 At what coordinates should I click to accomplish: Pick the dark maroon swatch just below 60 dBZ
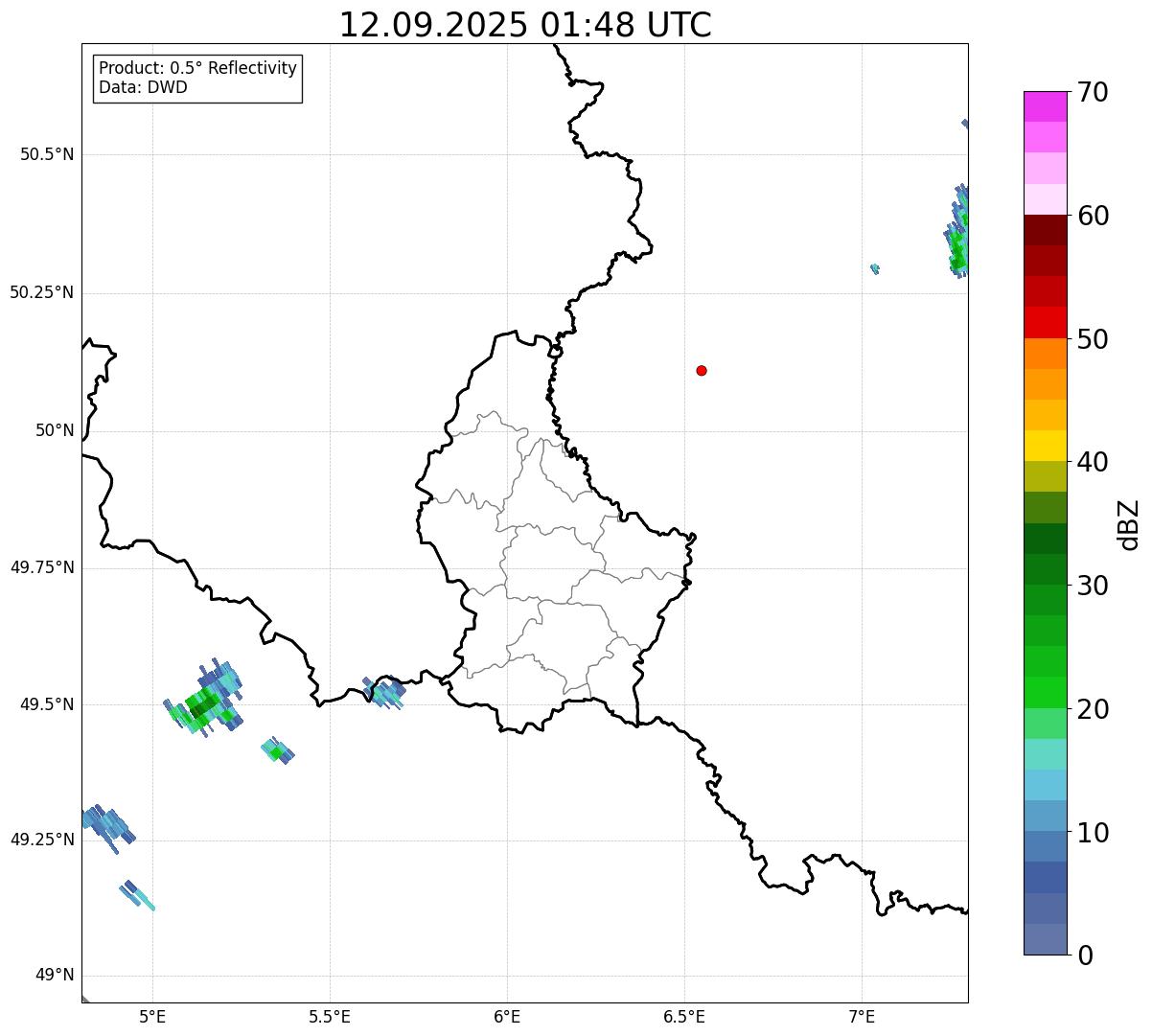point(1045,230)
